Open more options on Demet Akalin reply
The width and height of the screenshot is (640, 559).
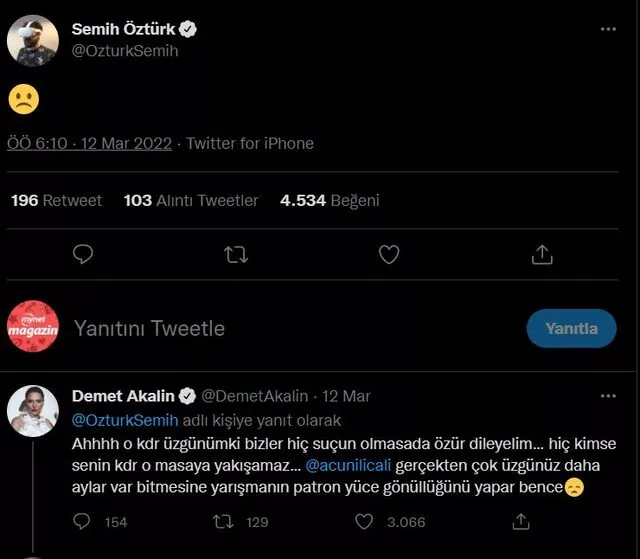pyautogui.click(x=608, y=397)
